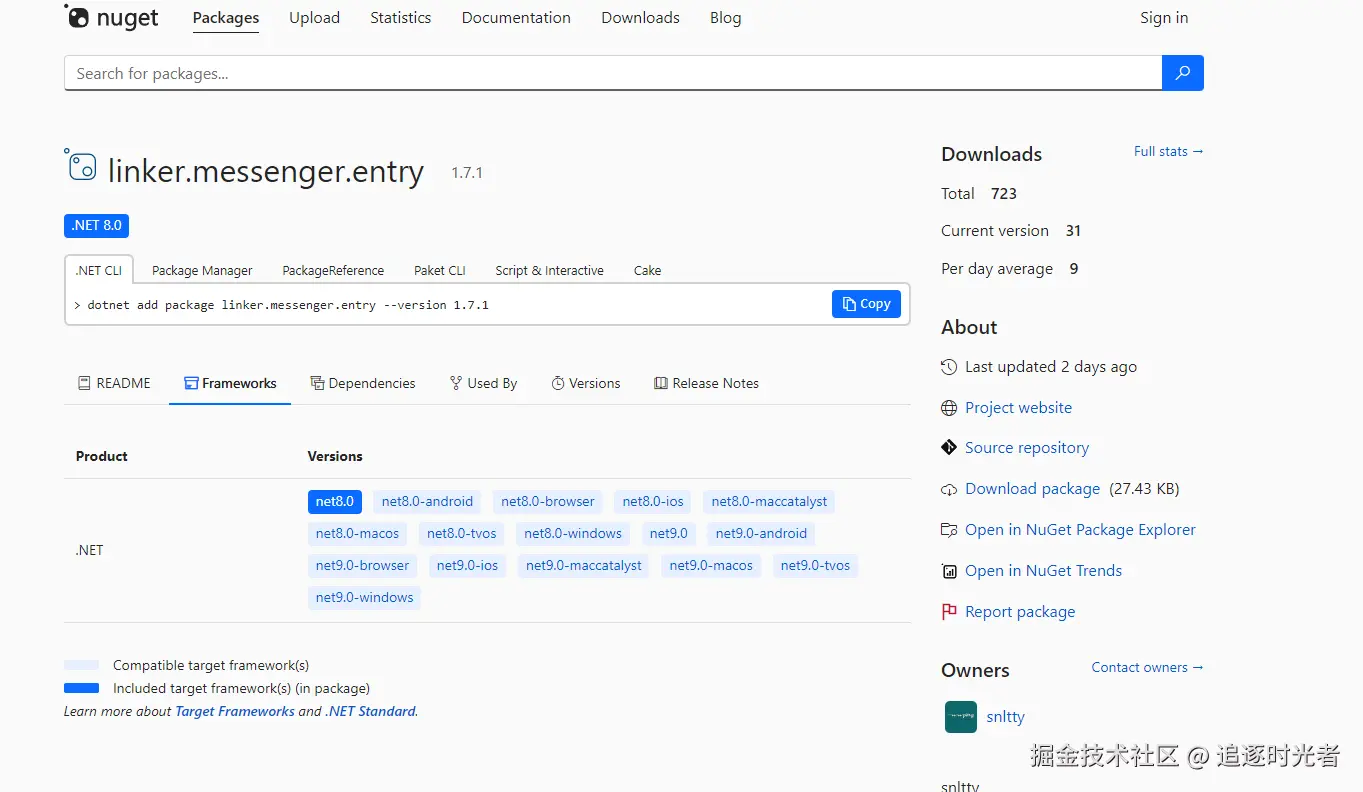Select the PackageReference tab
The height and width of the screenshot is (792, 1363).
point(333,270)
